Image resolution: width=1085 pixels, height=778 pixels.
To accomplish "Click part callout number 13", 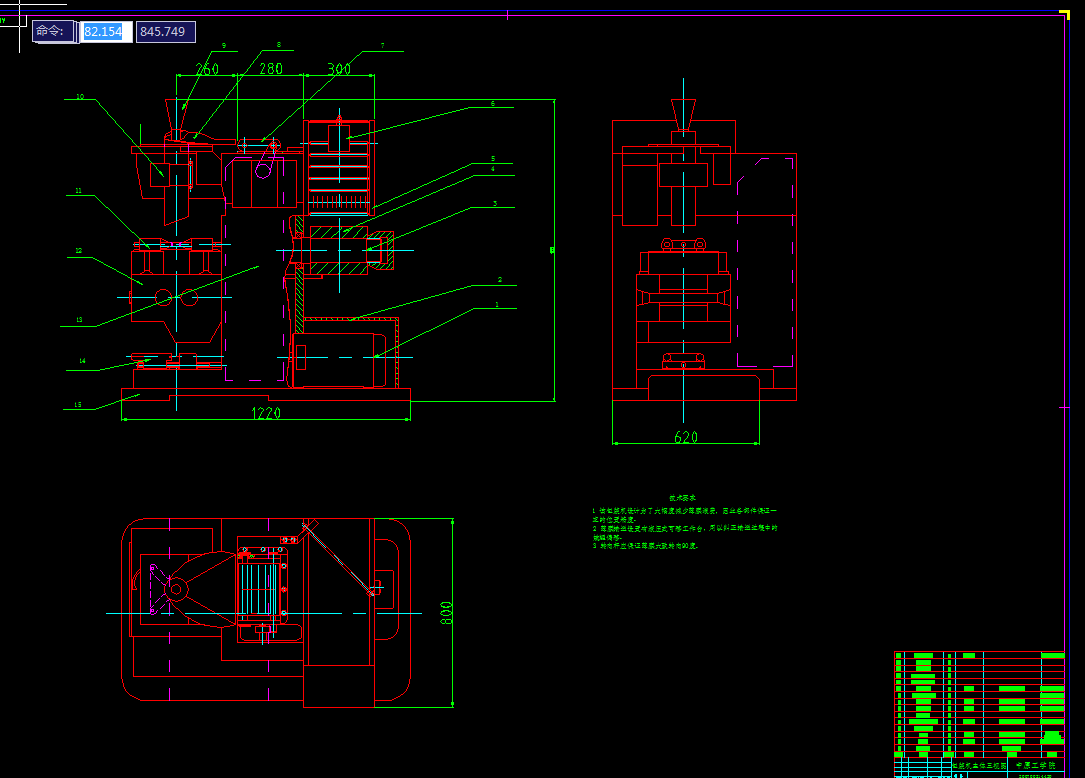I will 79,320.
